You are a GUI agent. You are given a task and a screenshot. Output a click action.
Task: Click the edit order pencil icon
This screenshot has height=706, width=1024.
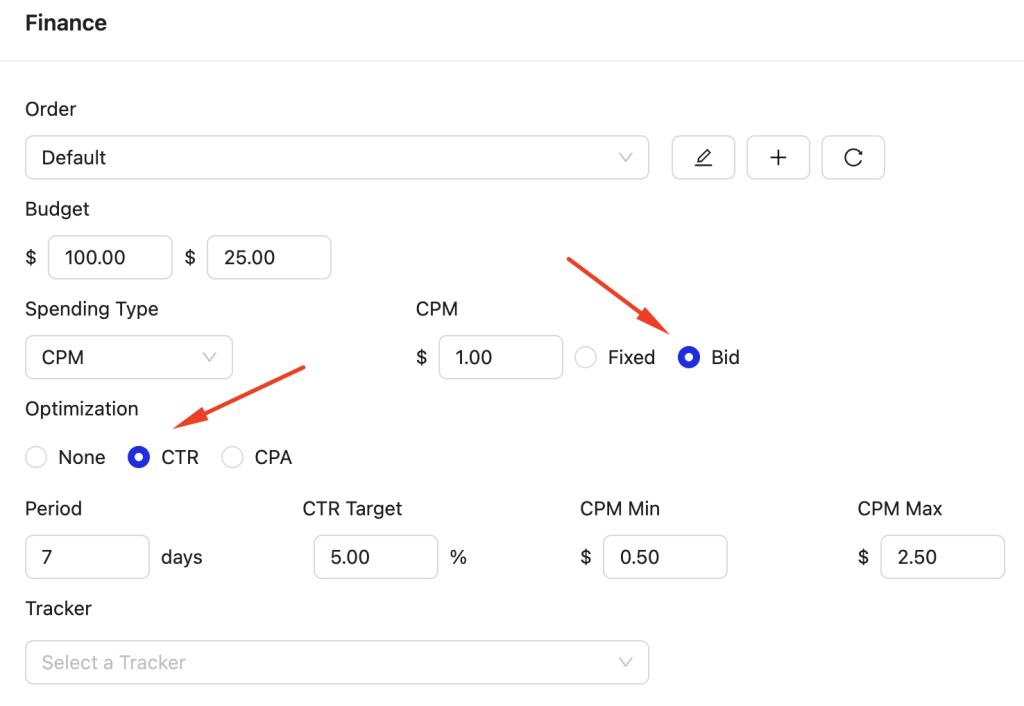703,158
